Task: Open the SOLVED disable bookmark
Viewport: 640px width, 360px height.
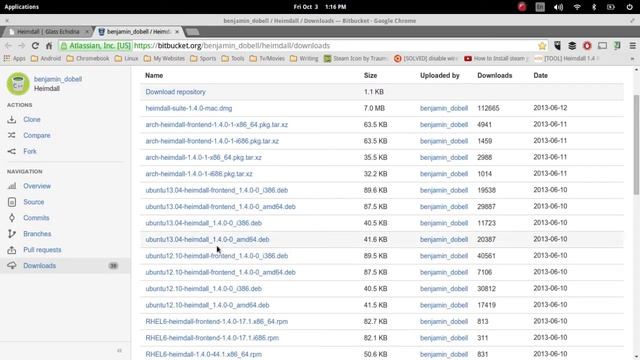Action: [425, 59]
